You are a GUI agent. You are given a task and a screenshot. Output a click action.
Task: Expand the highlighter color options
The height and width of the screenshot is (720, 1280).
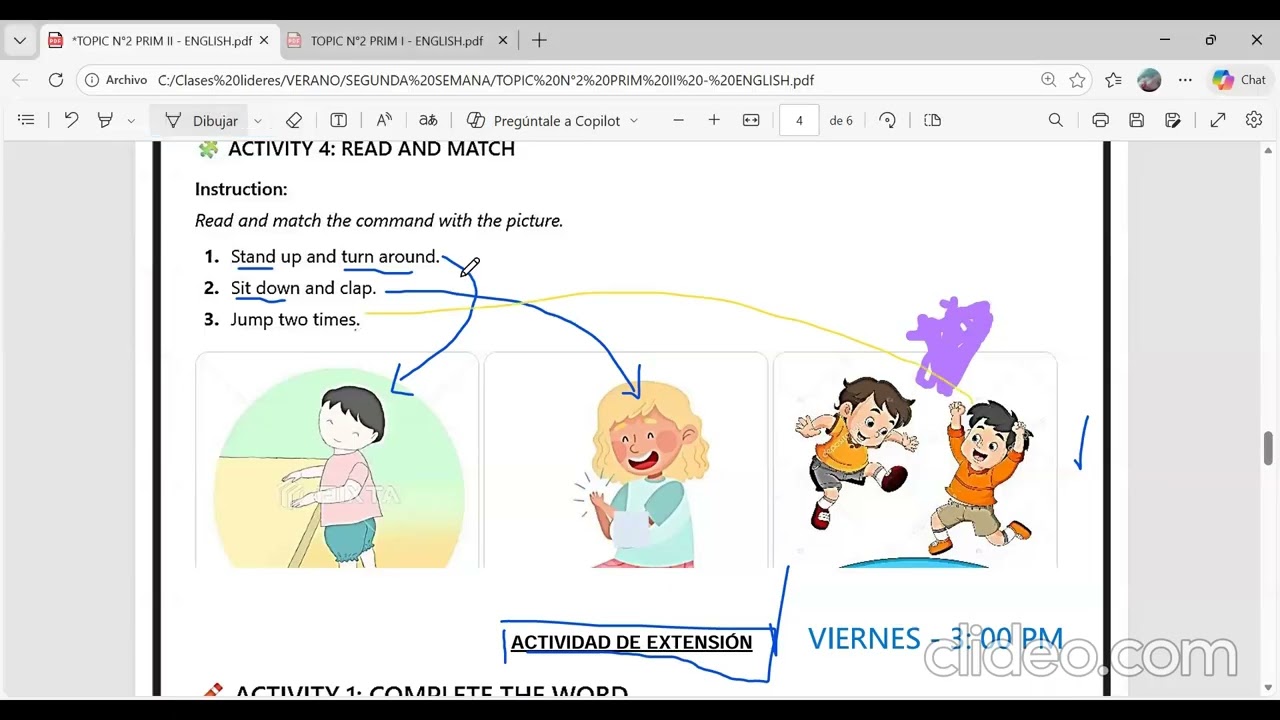131,120
